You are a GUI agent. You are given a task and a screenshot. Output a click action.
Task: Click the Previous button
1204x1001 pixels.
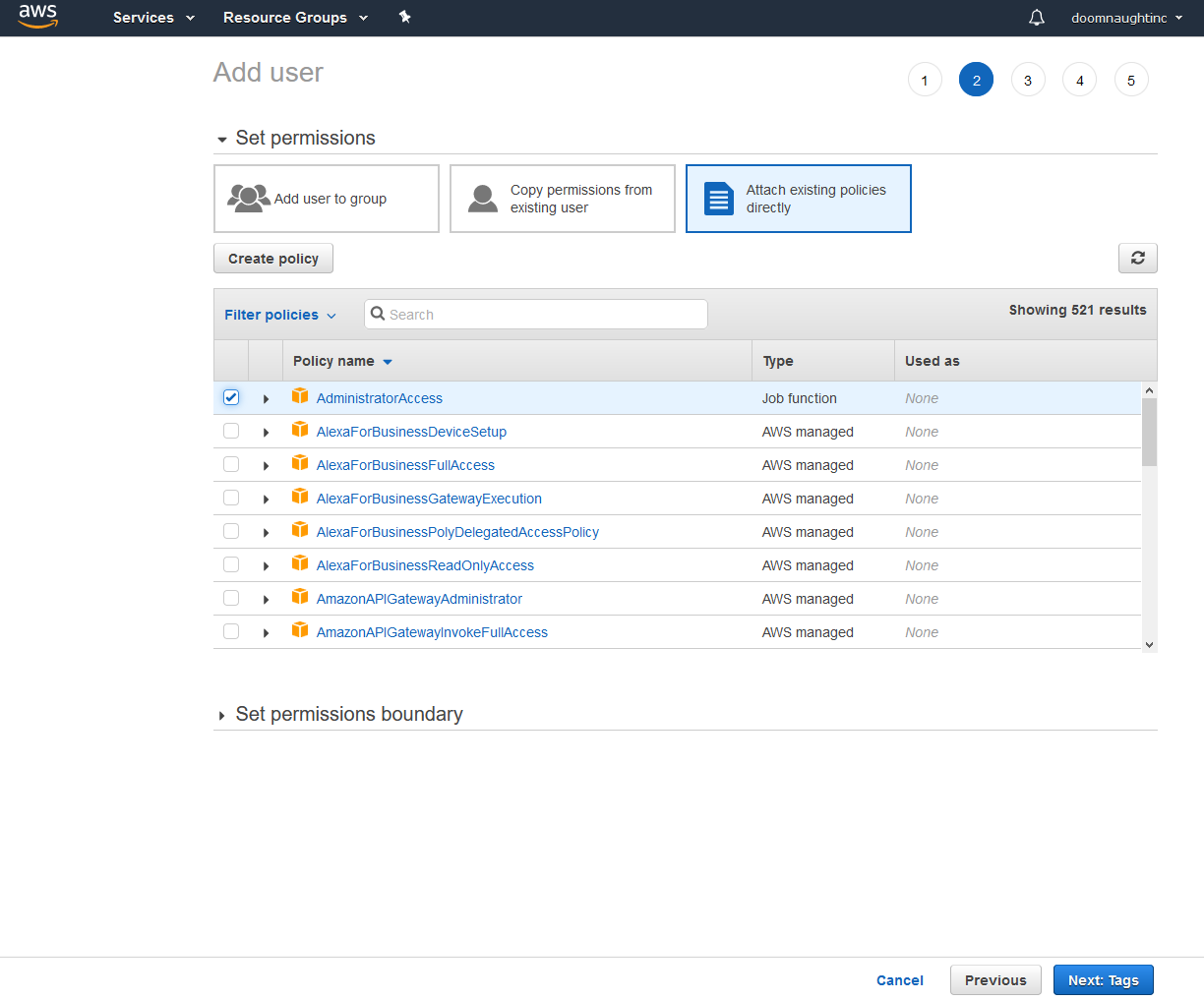click(x=995, y=980)
